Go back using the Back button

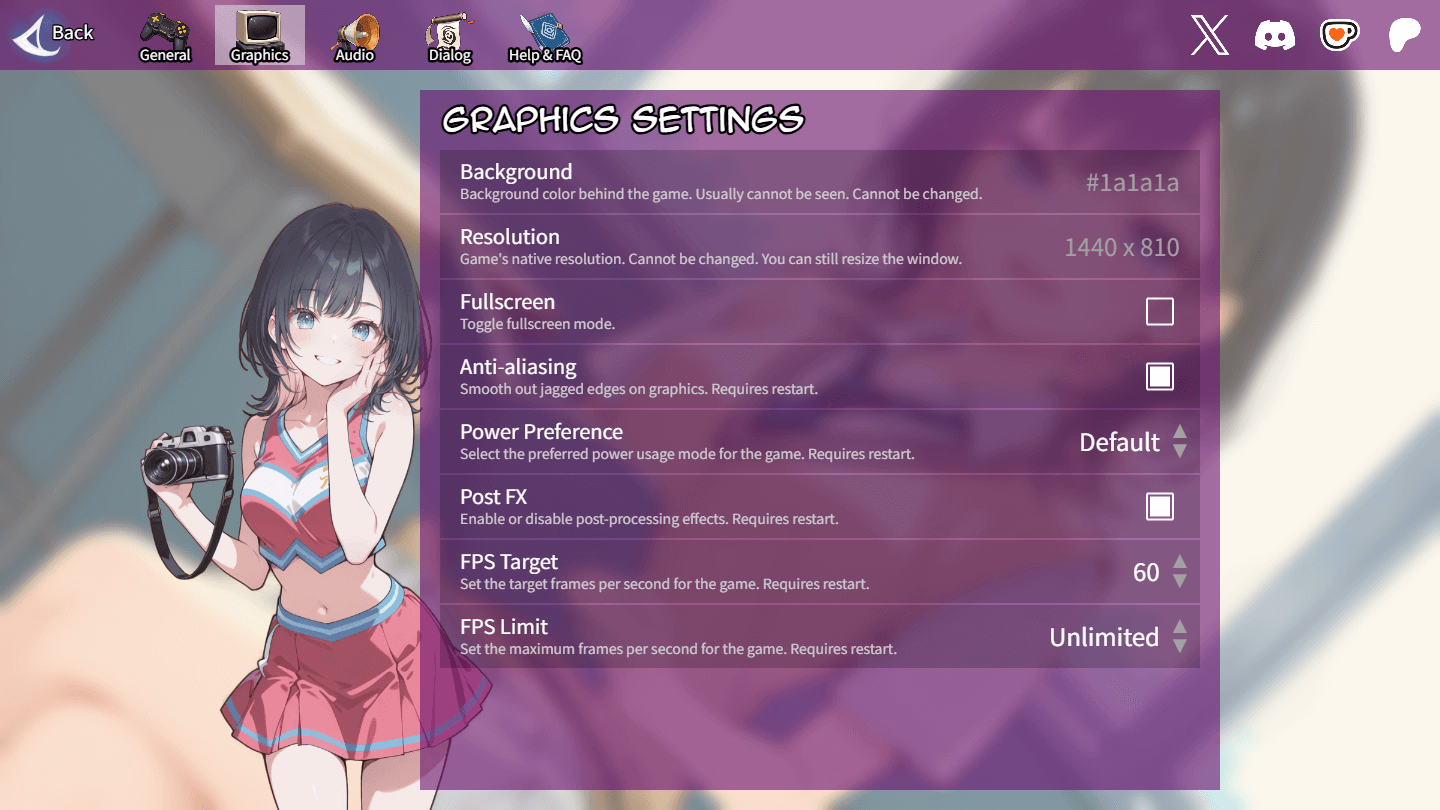[53, 34]
